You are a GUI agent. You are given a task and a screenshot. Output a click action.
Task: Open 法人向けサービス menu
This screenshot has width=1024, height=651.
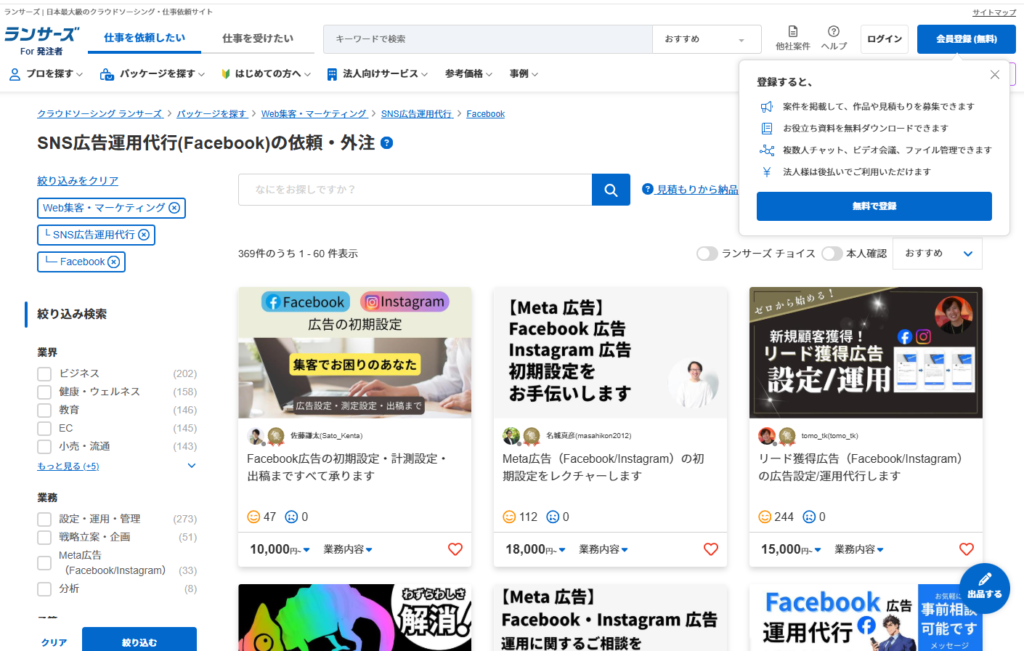tap(377, 74)
